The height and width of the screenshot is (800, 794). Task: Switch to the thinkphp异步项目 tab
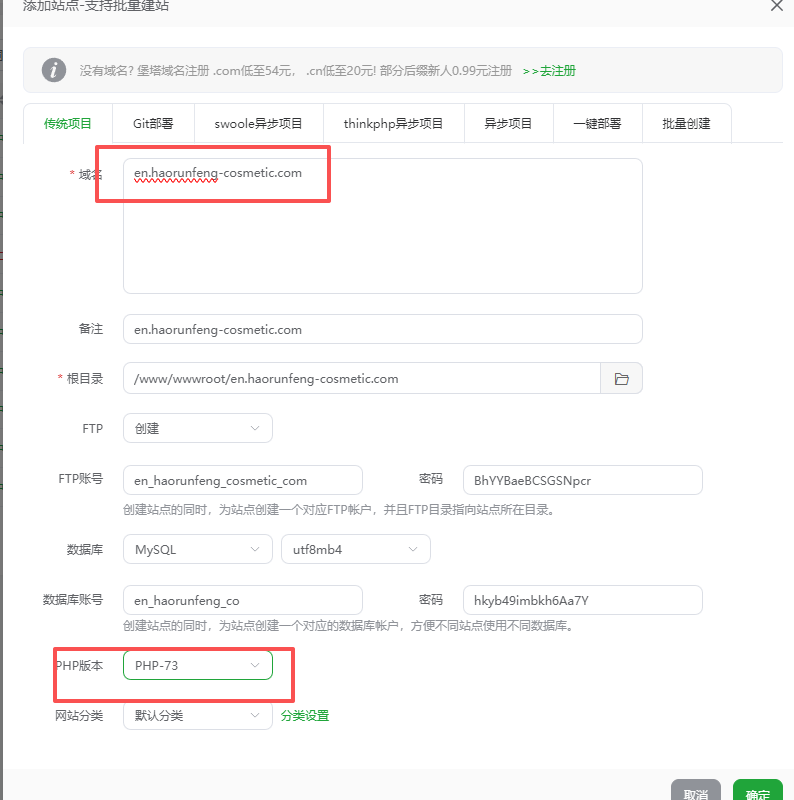[x=393, y=123]
